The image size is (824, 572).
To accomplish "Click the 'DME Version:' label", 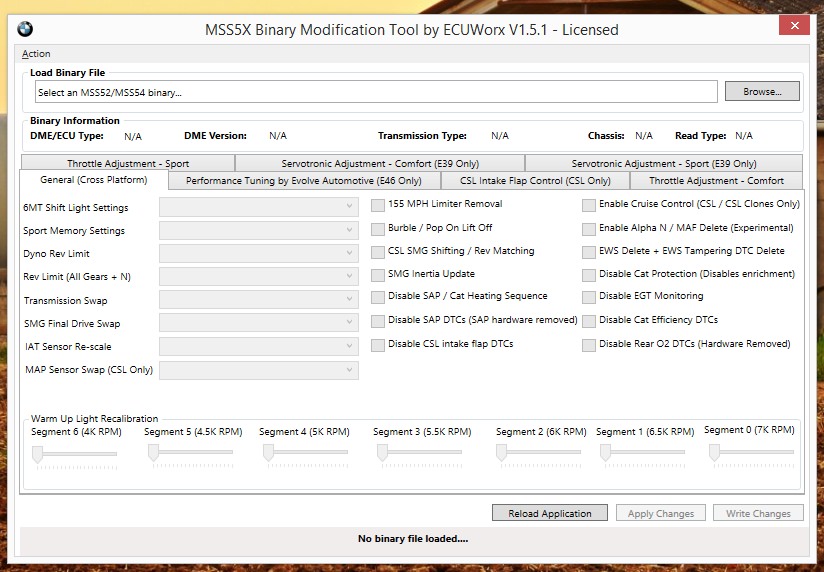I will click(x=215, y=136).
